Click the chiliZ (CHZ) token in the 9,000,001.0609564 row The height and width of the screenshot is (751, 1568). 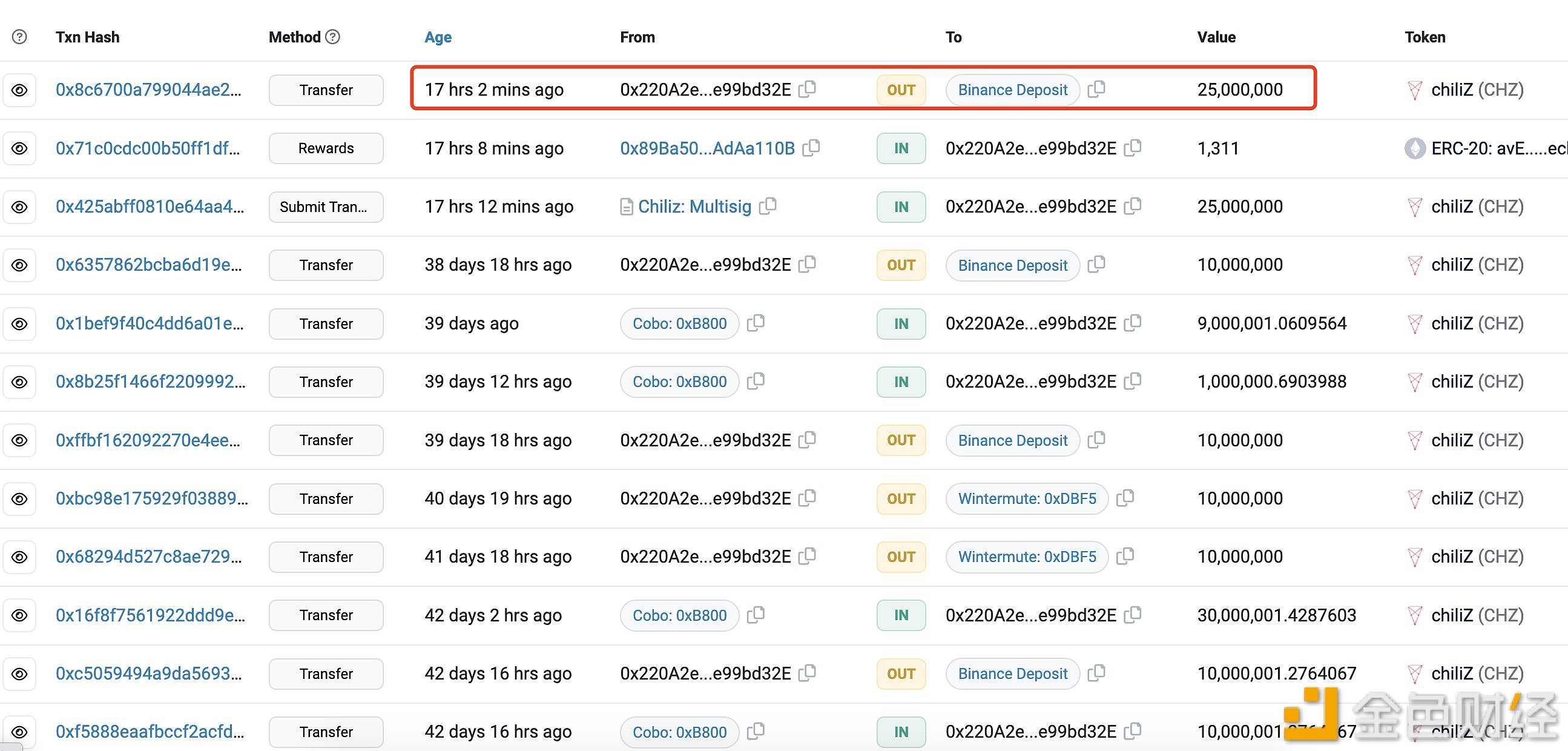(1477, 323)
